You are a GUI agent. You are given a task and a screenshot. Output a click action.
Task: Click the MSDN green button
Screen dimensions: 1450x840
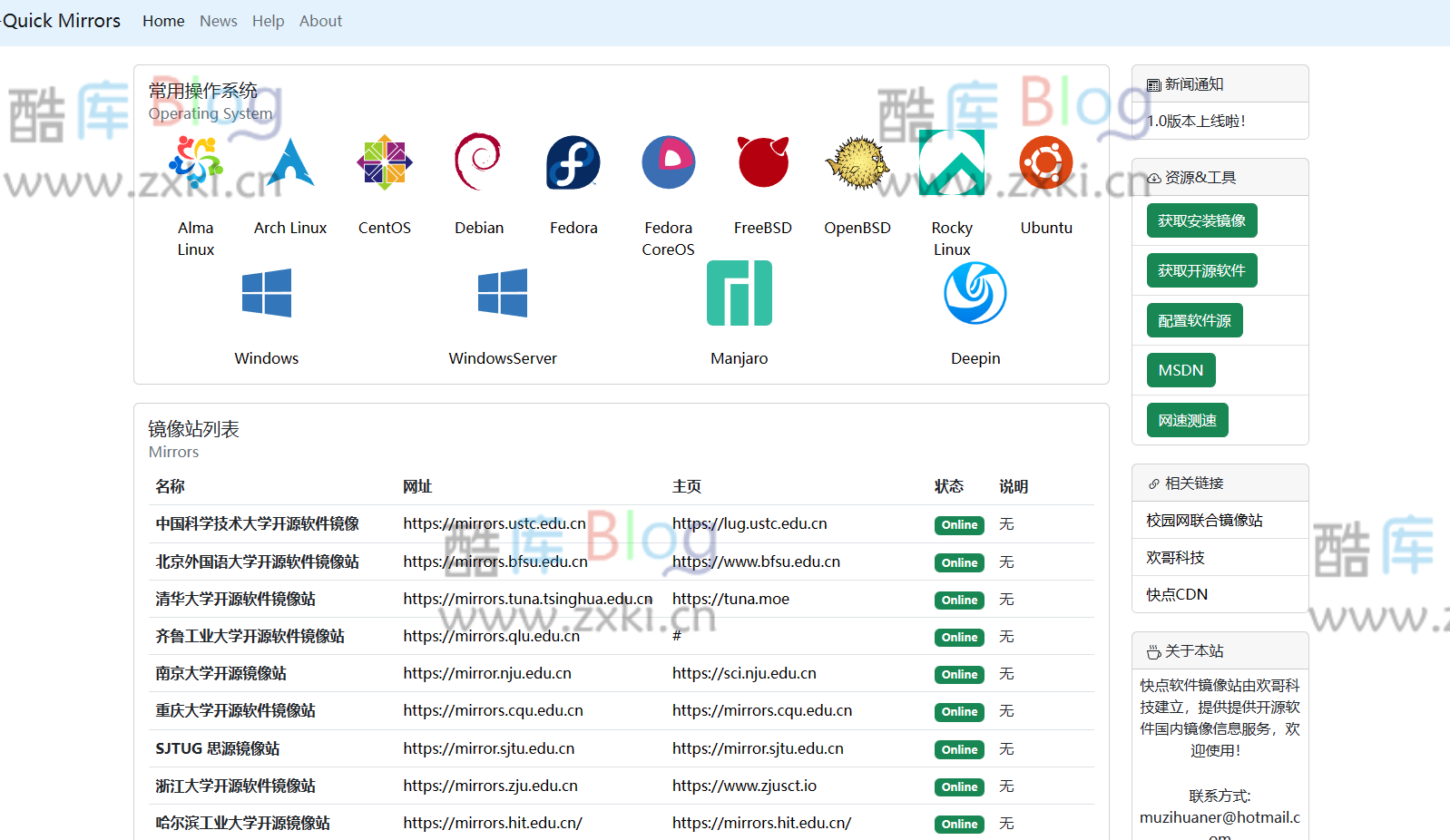pyautogui.click(x=1181, y=370)
